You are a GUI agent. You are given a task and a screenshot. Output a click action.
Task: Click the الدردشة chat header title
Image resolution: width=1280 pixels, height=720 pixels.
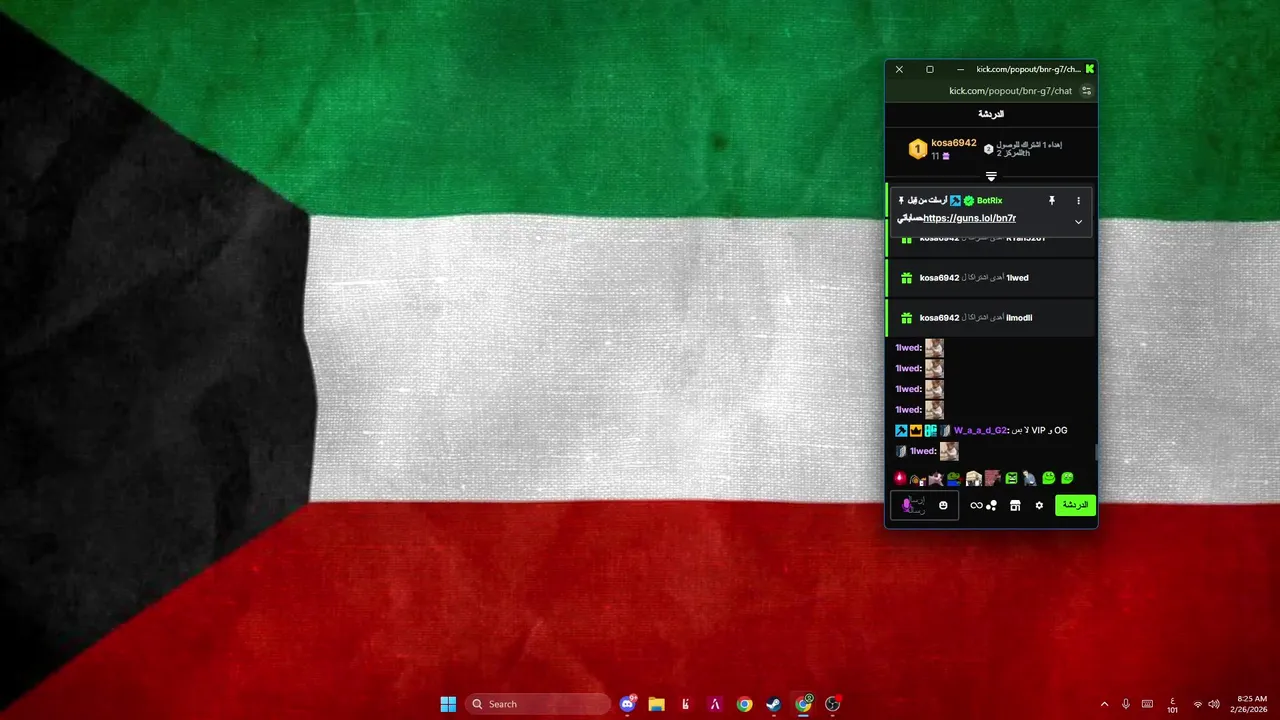991,114
